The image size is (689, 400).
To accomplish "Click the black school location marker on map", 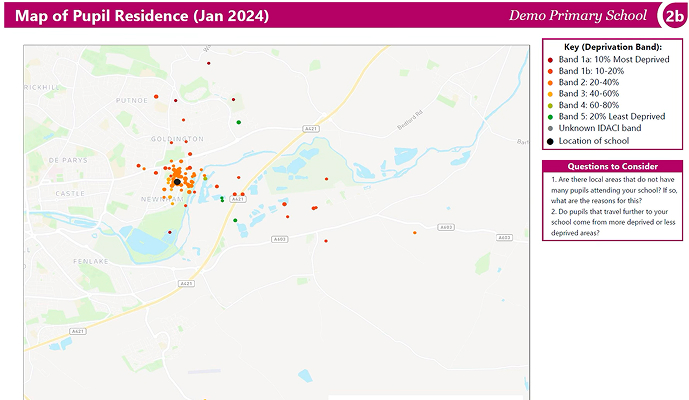I will point(177,182).
